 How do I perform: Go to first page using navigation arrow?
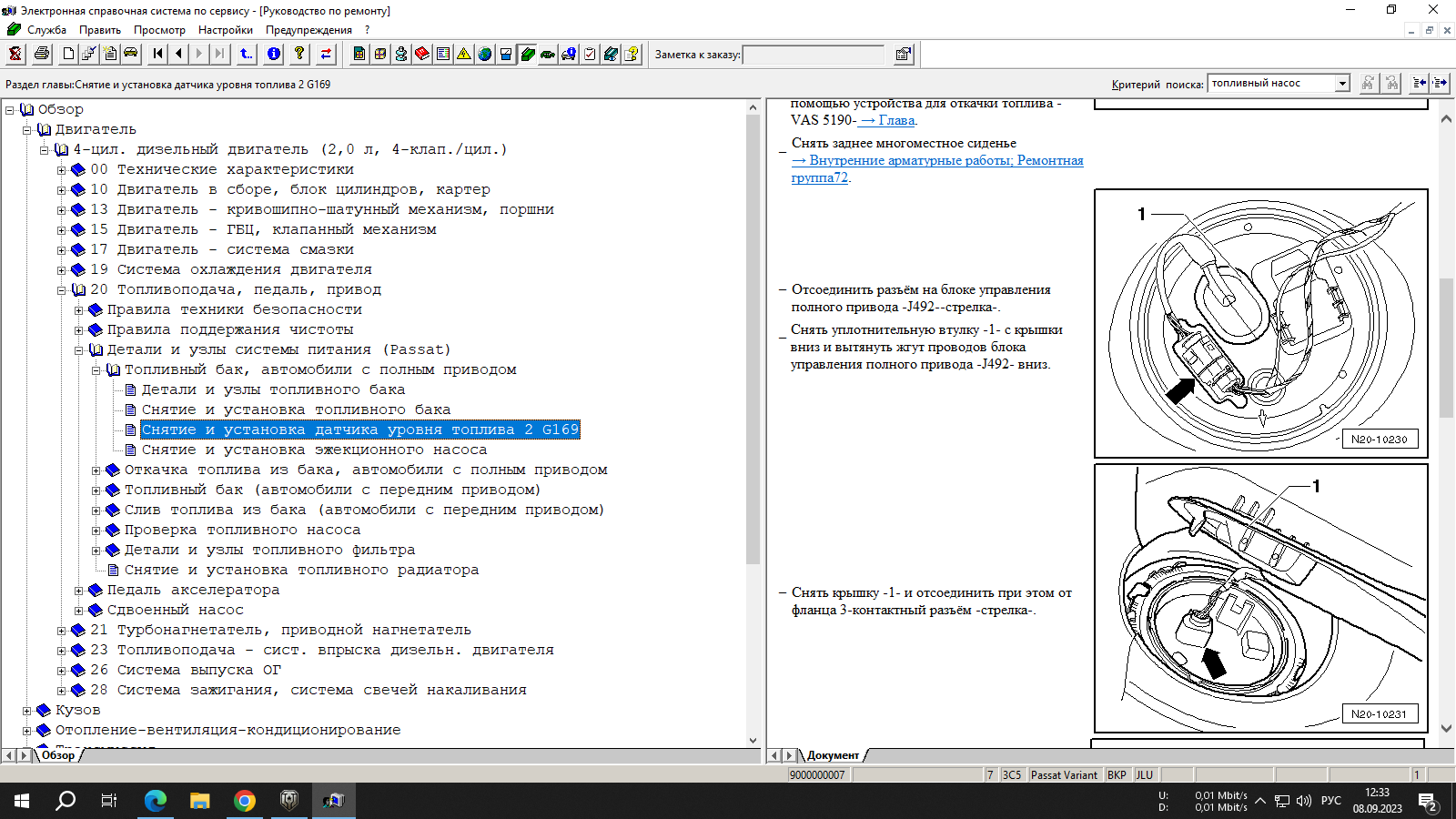(158, 54)
